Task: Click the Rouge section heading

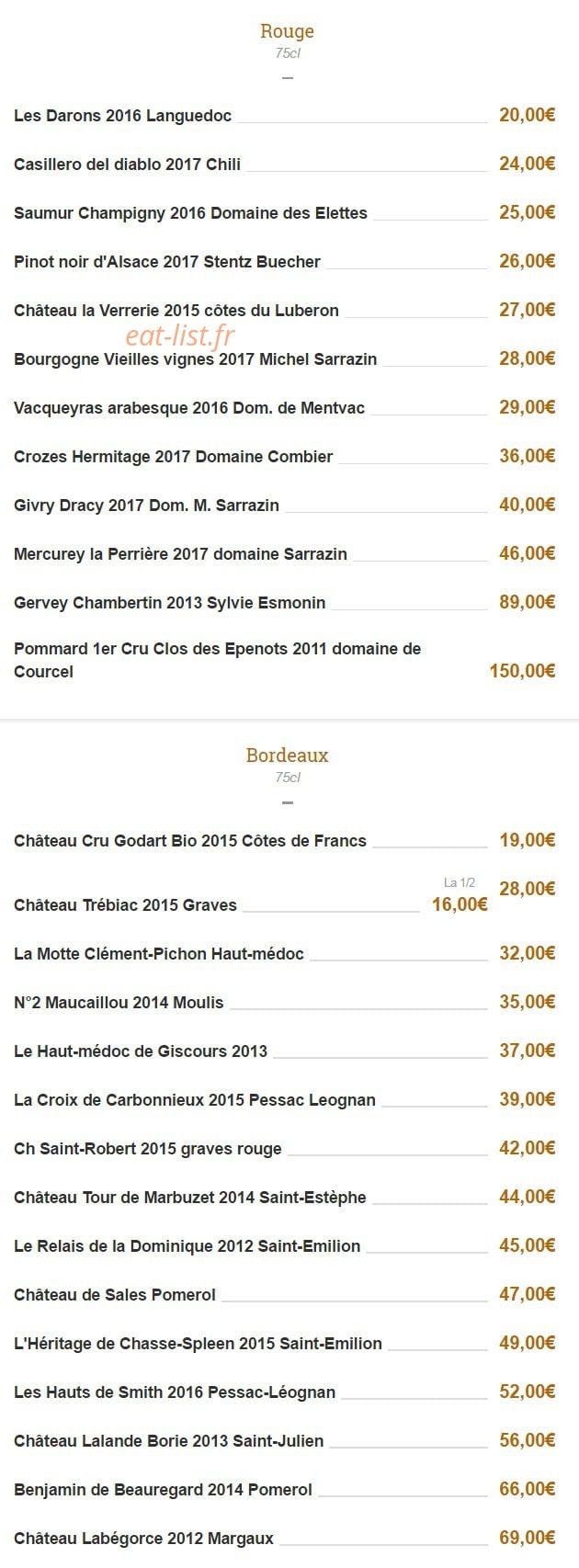Action: pyautogui.click(x=288, y=31)
